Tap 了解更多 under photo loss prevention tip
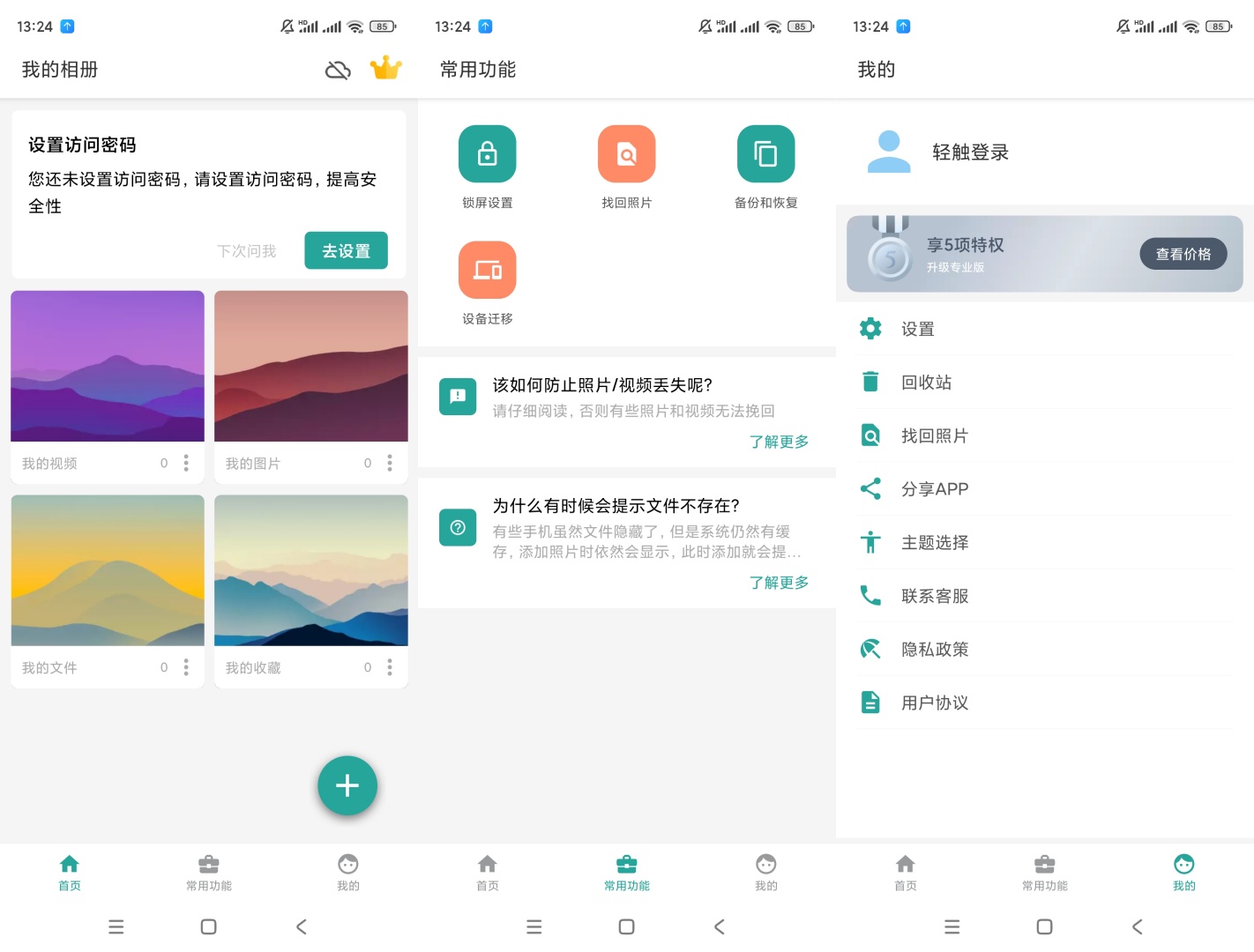 tap(779, 442)
